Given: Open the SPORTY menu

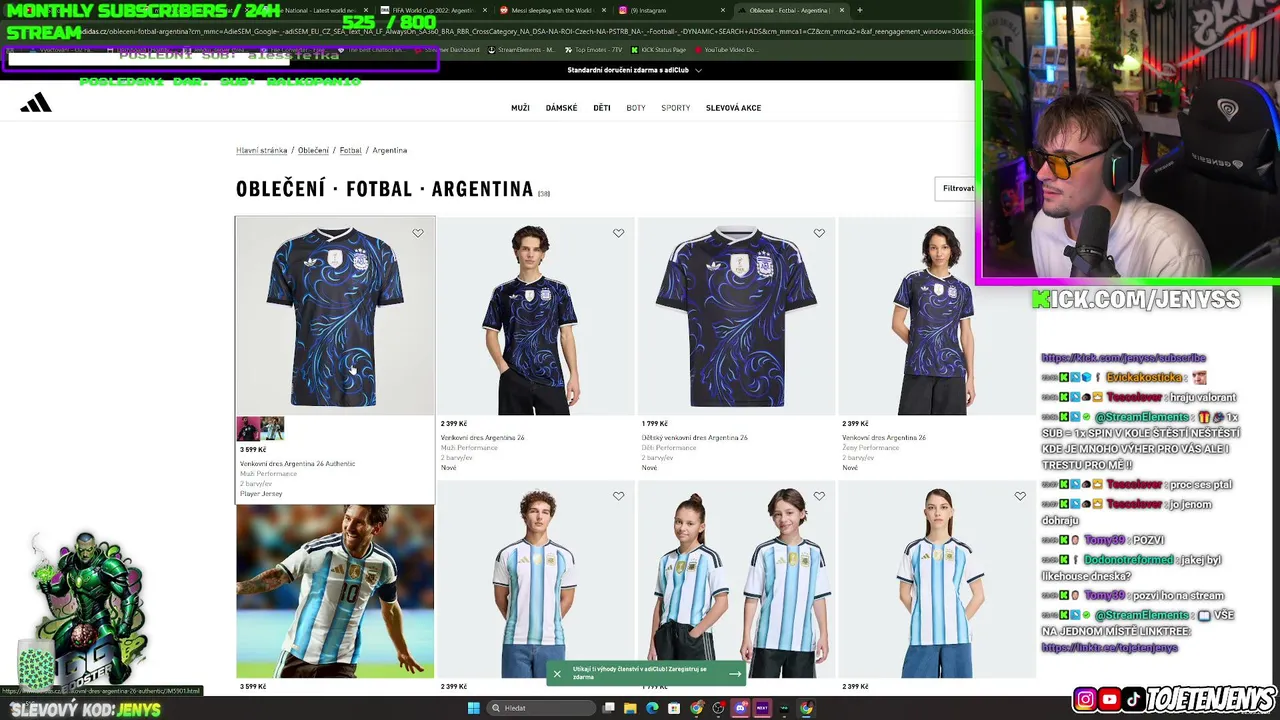Looking at the screenshot, I should [675, 108].
